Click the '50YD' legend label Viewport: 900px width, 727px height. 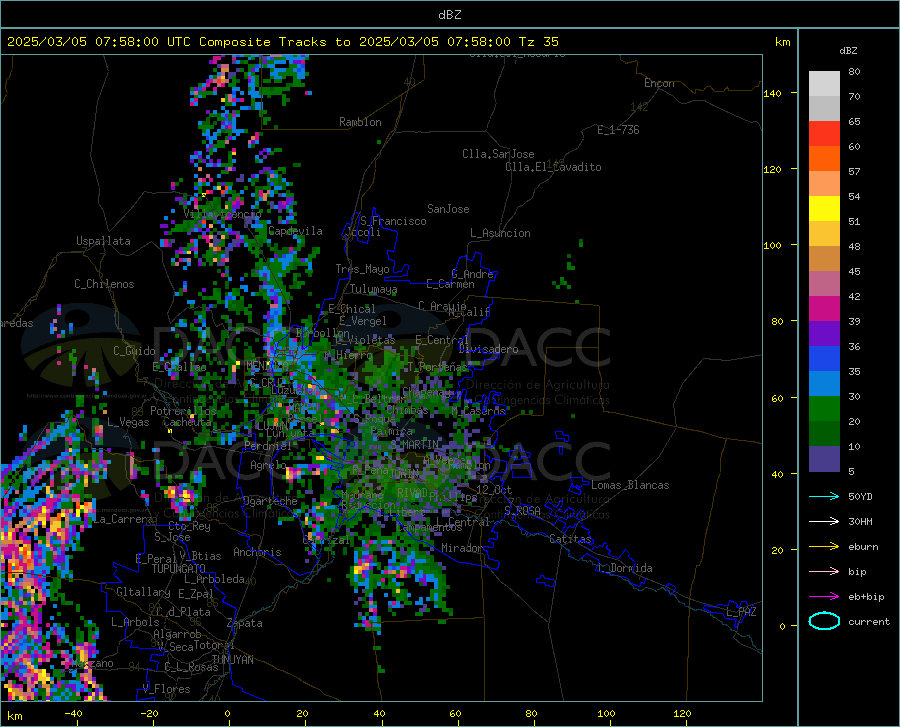tap(860, 496)
